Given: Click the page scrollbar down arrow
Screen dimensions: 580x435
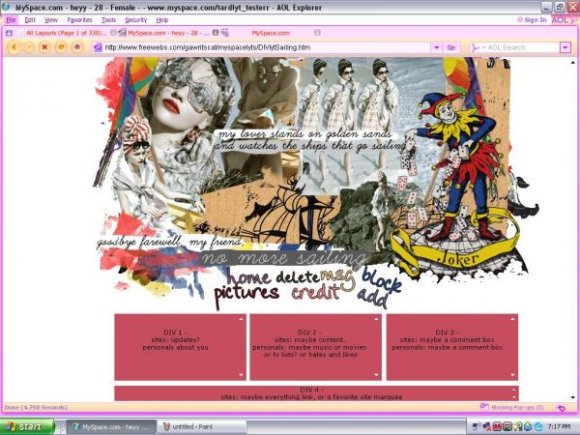Looking at the screenshot, I should (x=573, y=397).
